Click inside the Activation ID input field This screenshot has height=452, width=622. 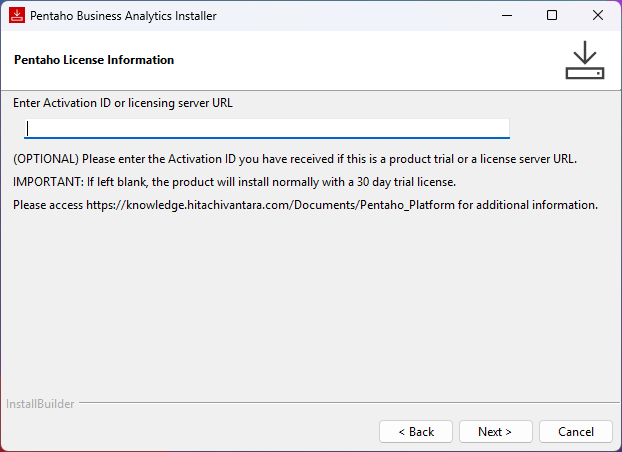pos(267,128)
